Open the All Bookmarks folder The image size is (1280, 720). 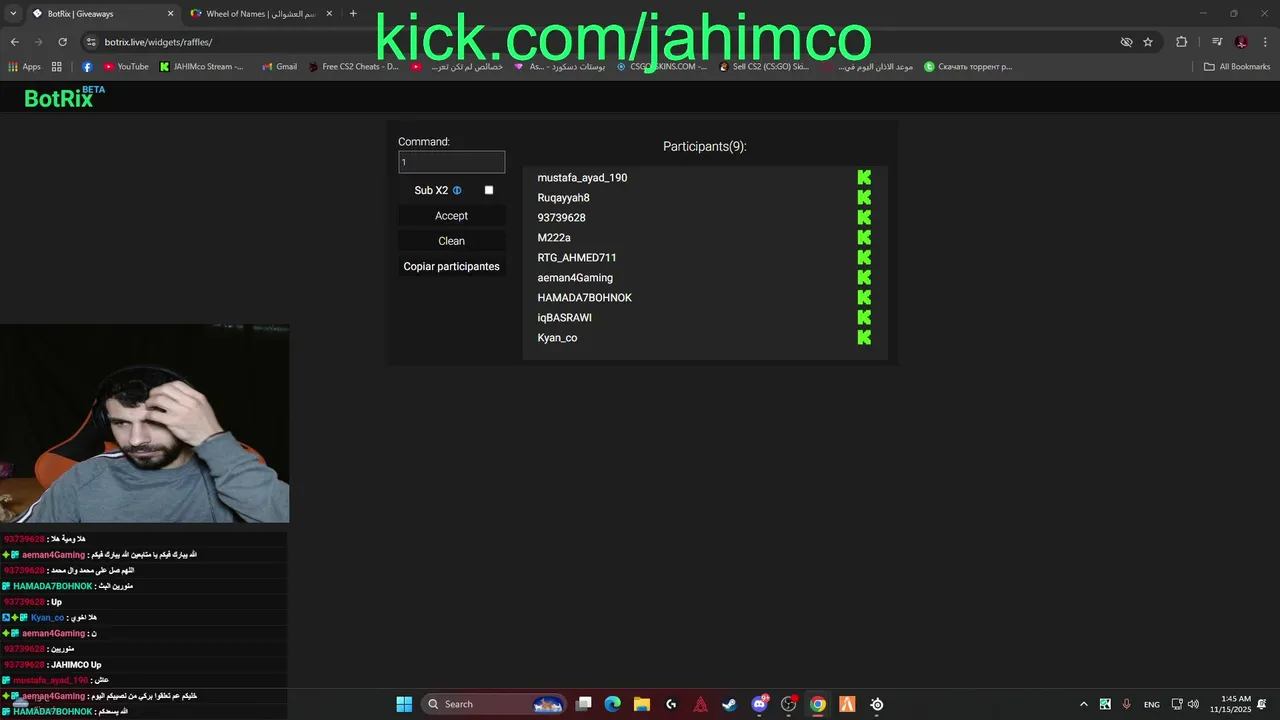click(1237, 67)
